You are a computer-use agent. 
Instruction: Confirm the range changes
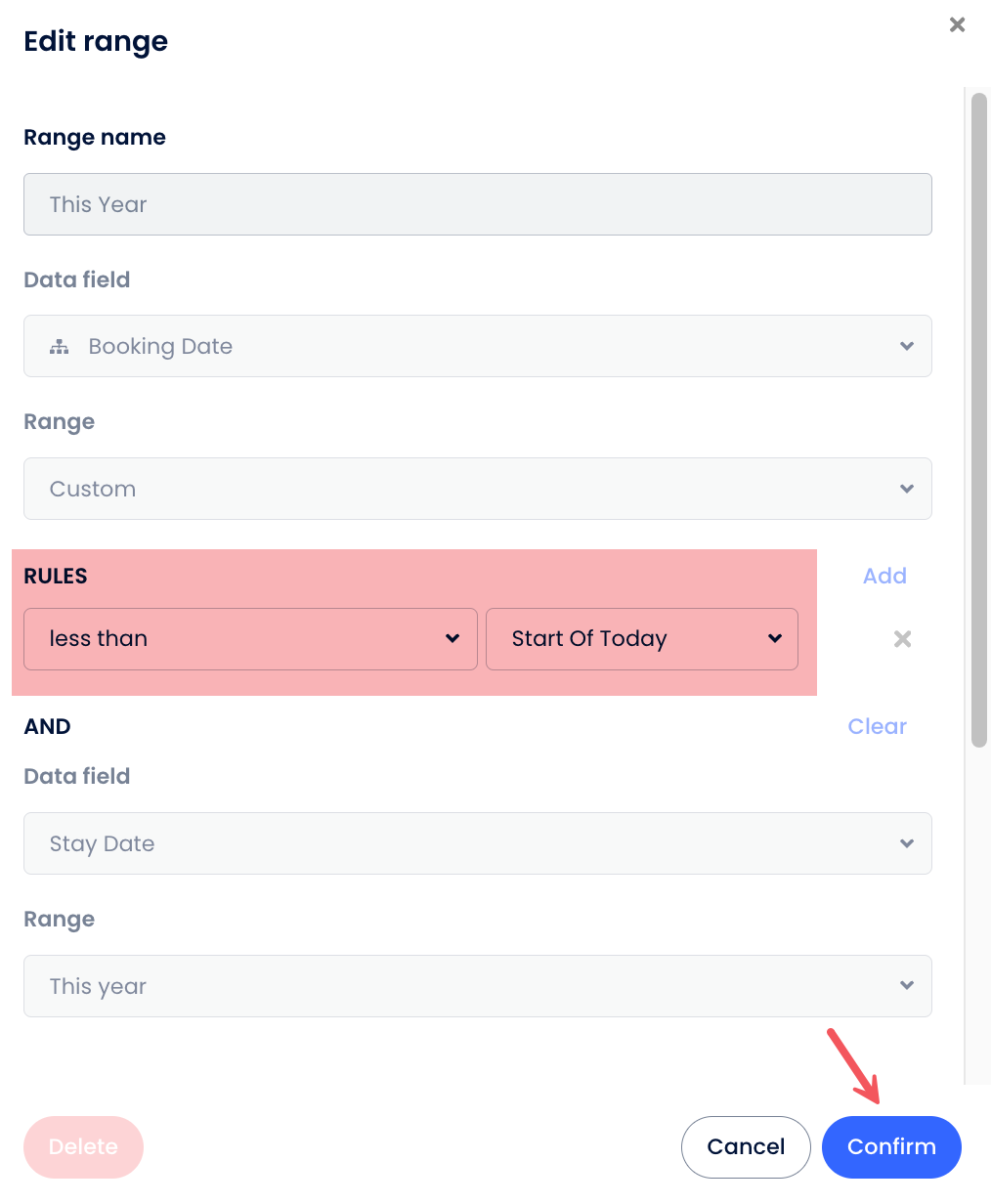[x=891, y=1146]
